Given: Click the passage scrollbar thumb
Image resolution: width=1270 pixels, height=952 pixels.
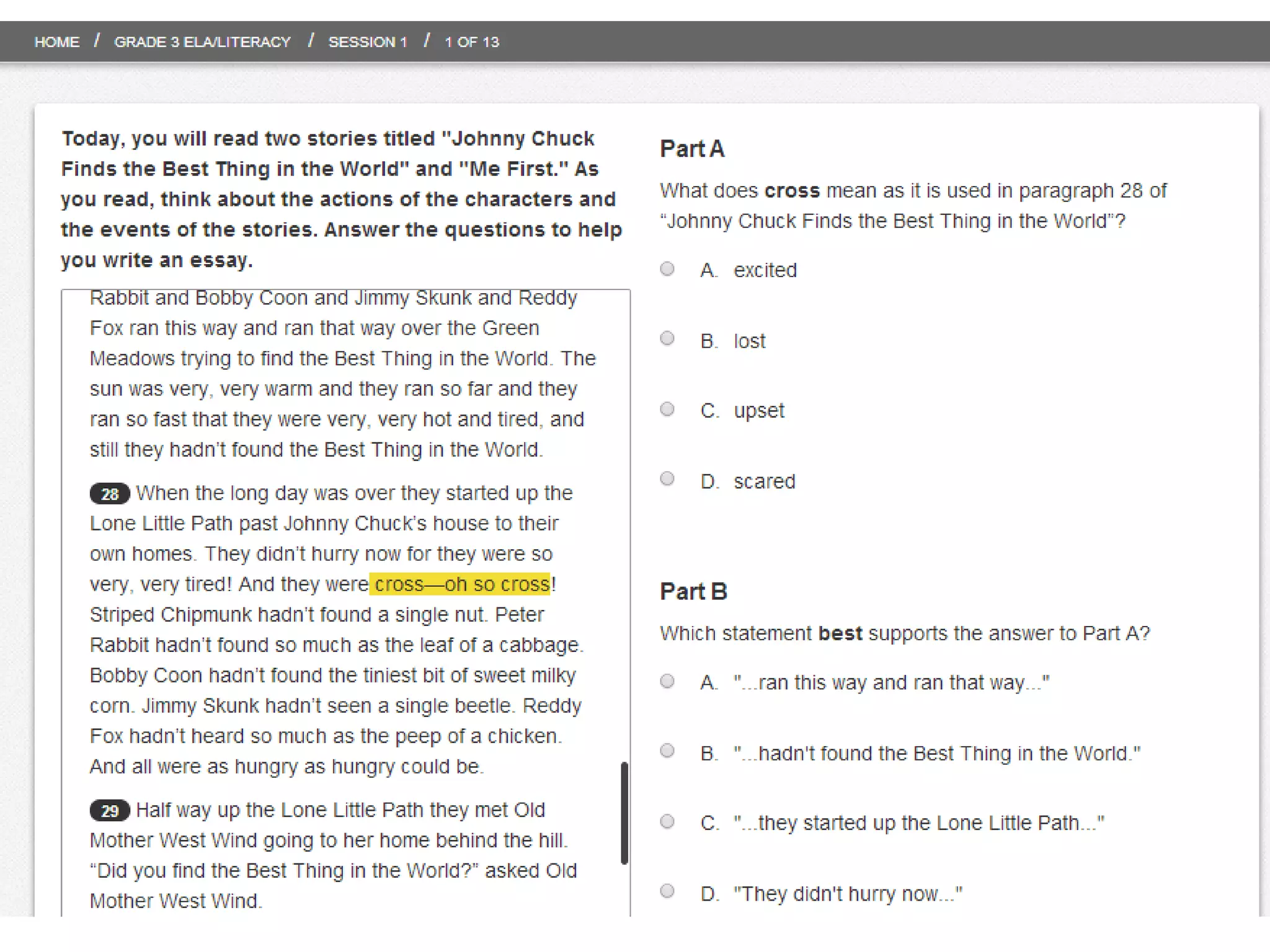Looking at the screenshot, I should [x=624, y=813].
